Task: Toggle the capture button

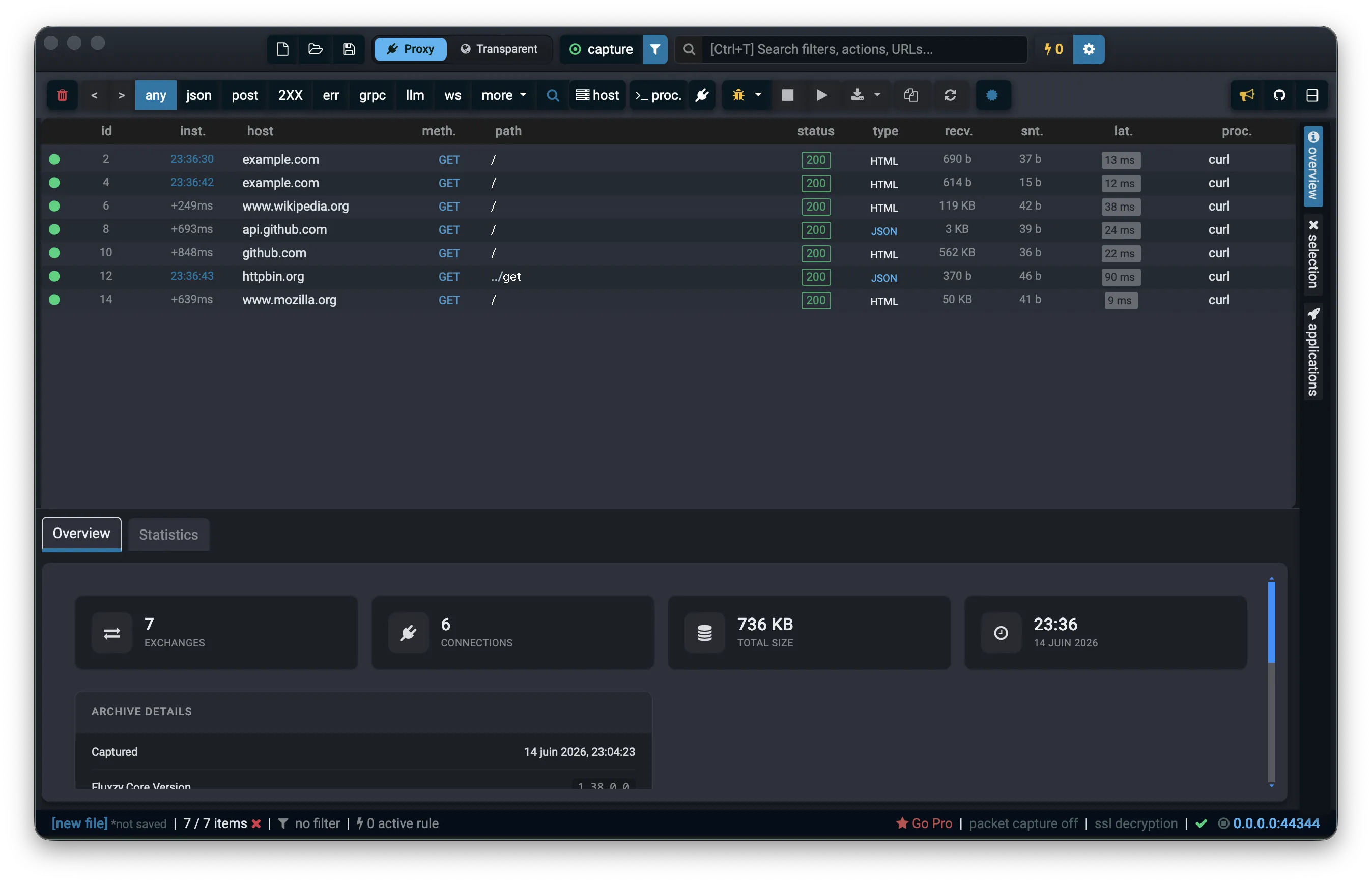Action: click(x=601, y=49)
